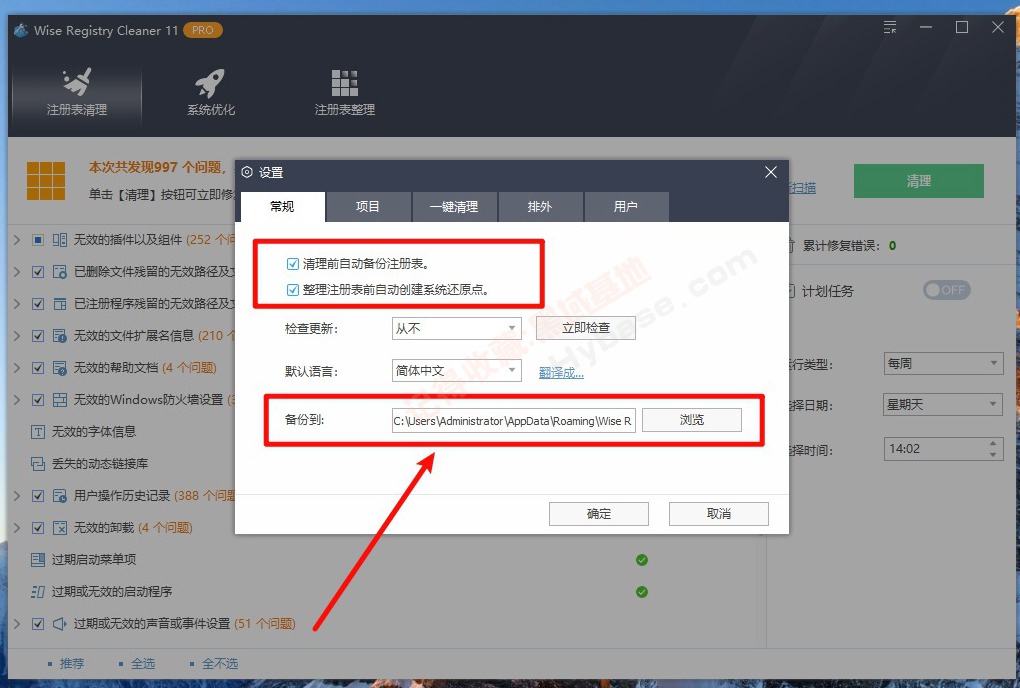
Task: Click the Wise Registry Cleaner logo icon
Action: pos(19,30)
